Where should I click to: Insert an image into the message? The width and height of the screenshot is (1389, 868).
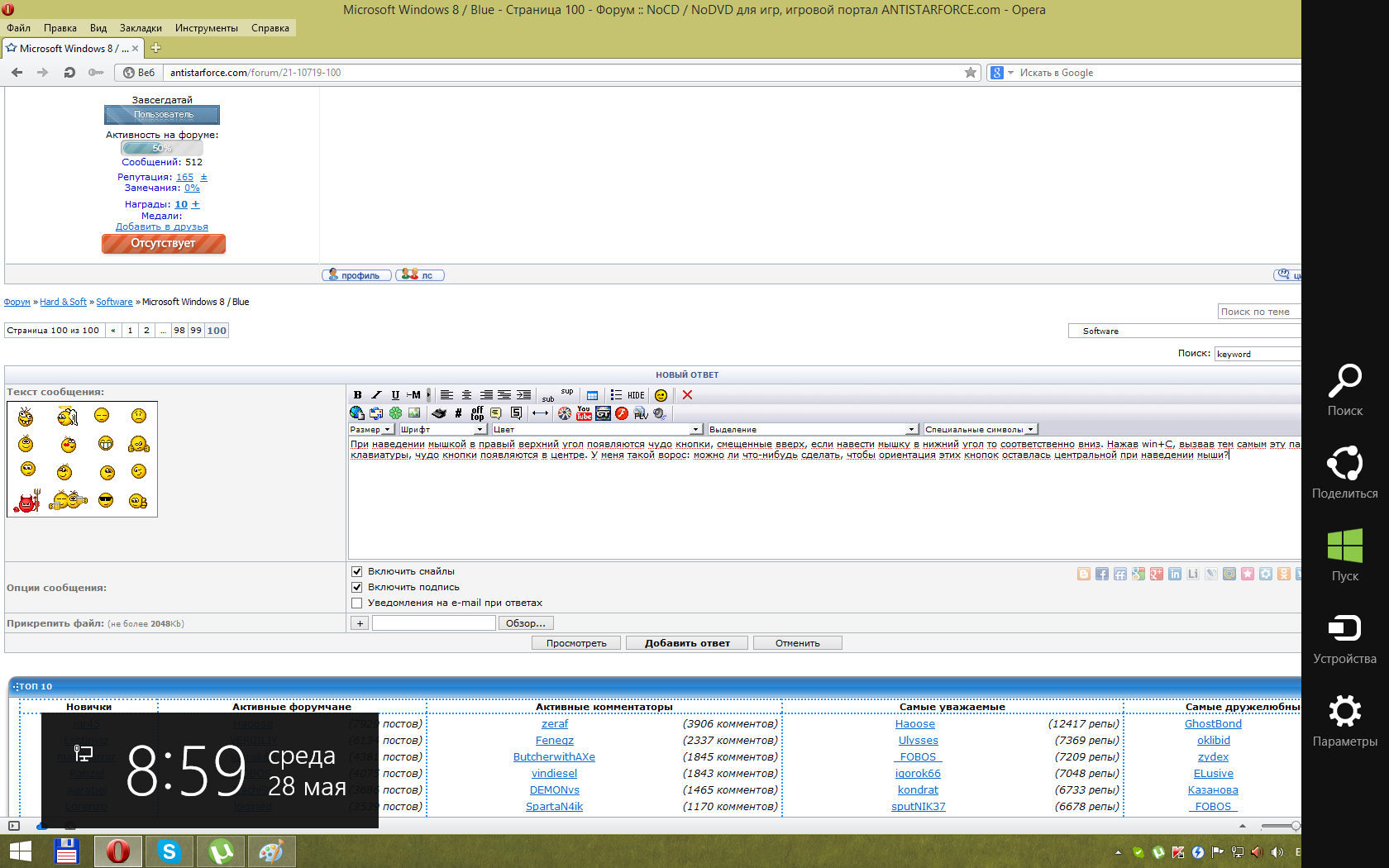tap(414, 413)
